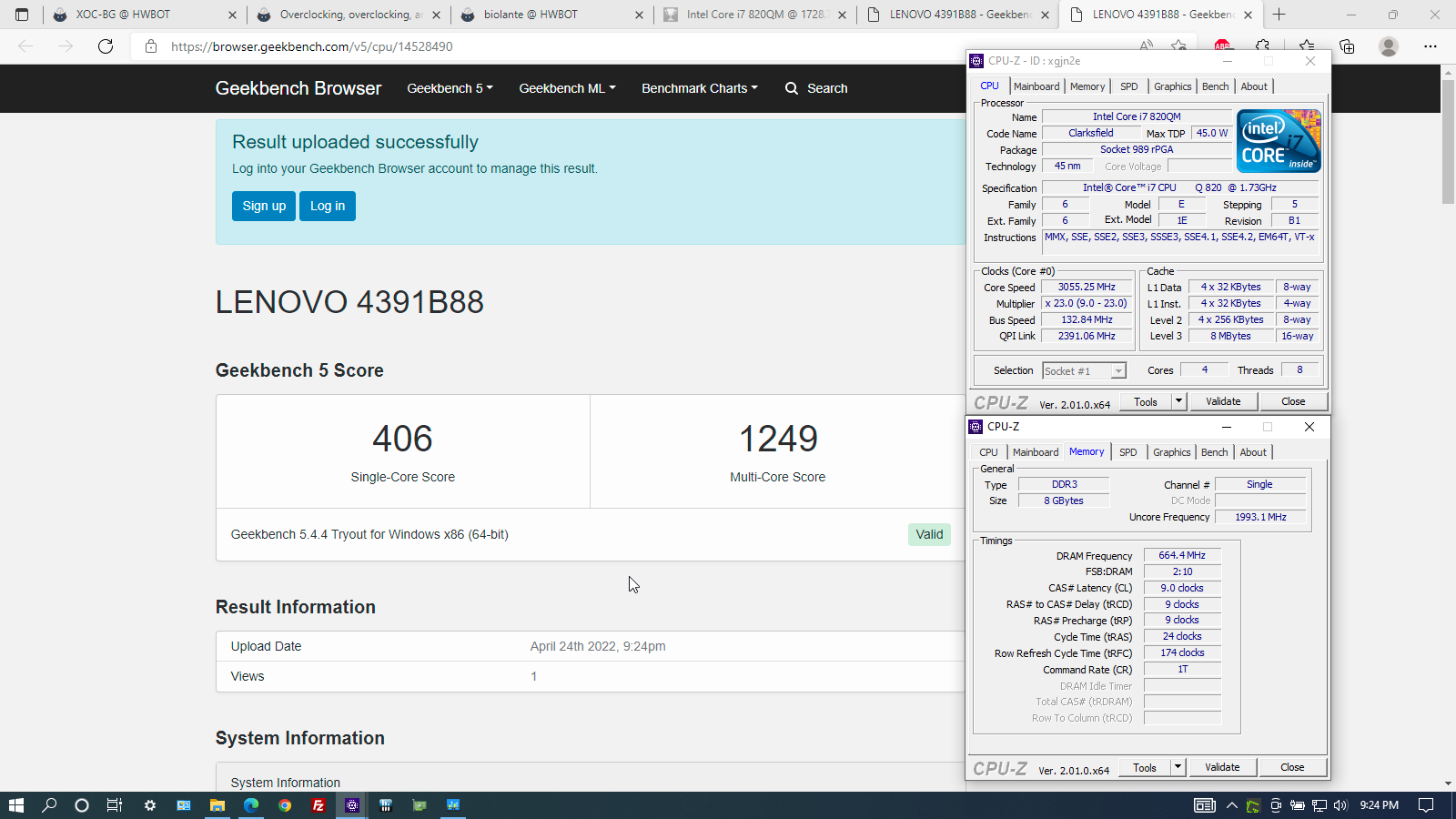Screen dimensions: 1456x819
Task: Switch to Microsoft Edge in taskbar
Action: [x=251, y=805]
